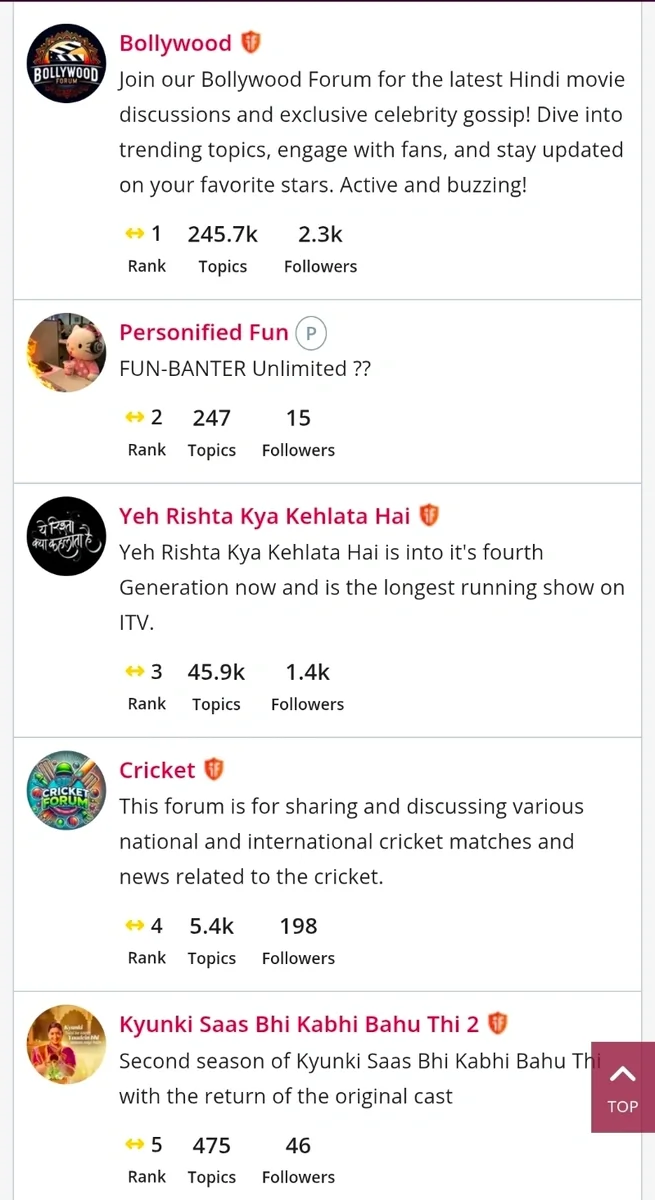The width and height of the screenshot is (655, 1200).
Task: Click the Yeh Rishta Kya Kehlata Hai logo
Action: 66,536
